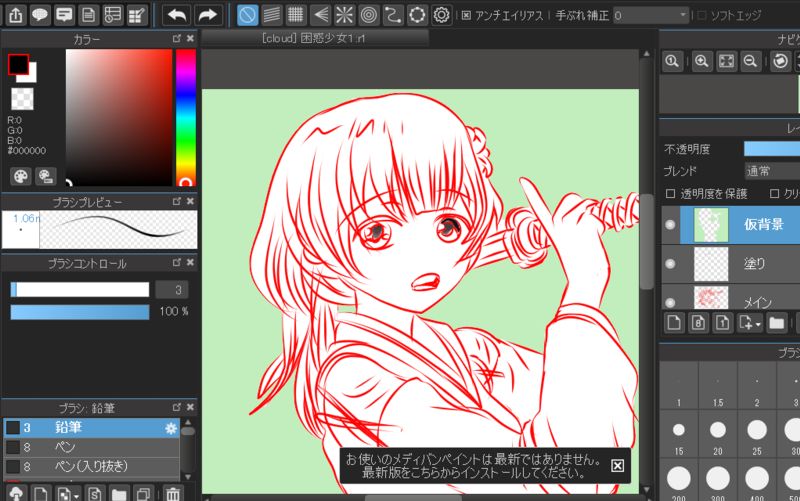Close the カラー panel
The image size is (800, 501).
point(190,38)
